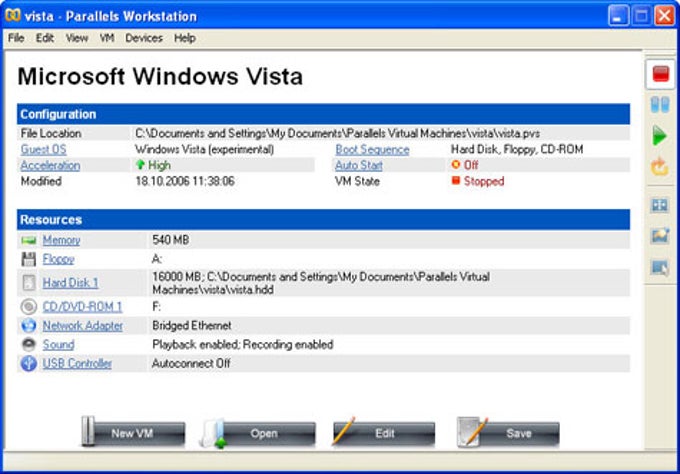
Task: Click the Configuration section header
Action: pos(324,114)
